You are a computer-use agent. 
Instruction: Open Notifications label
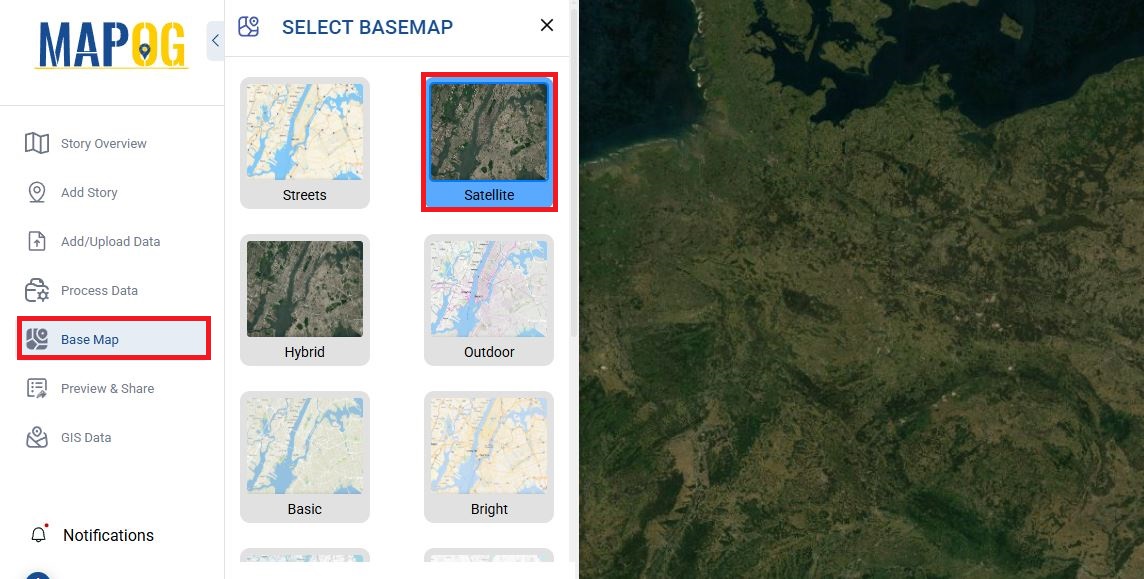109,535
